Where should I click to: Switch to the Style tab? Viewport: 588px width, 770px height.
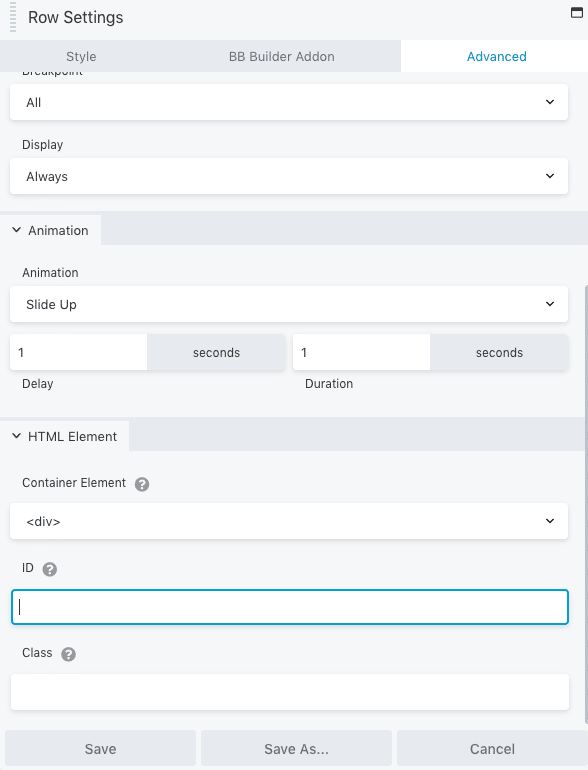click(x=81, y=56)
